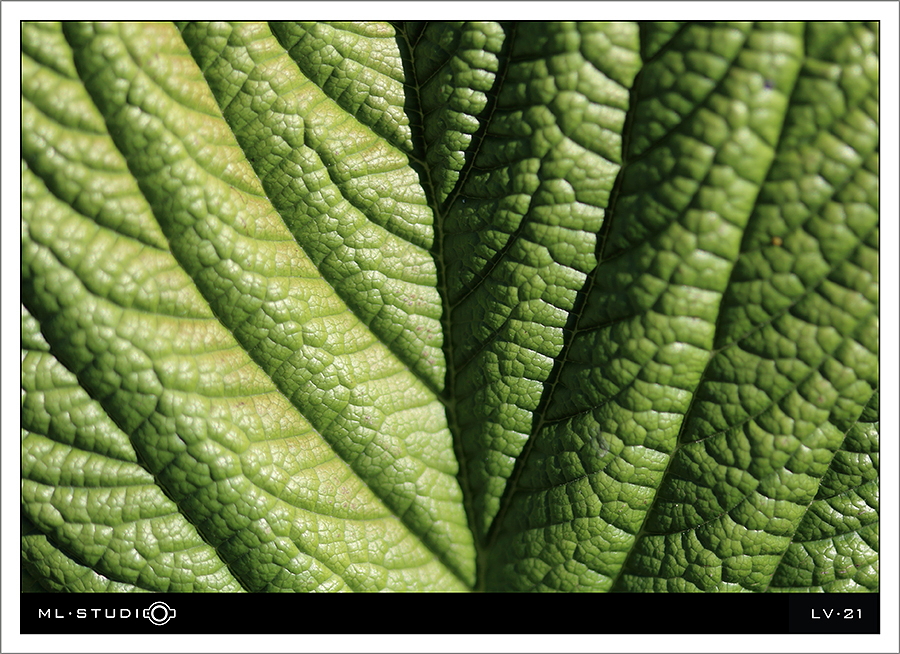900x654 pixels.
Task: Click the green leaf photograph
Action: (x=450, y=307)
